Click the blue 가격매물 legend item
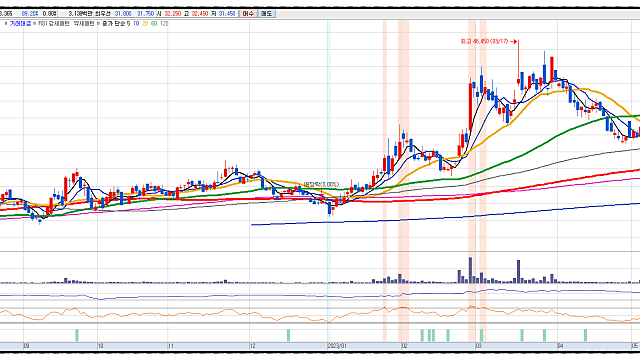The image size is (640, 360). click(20, 24)
